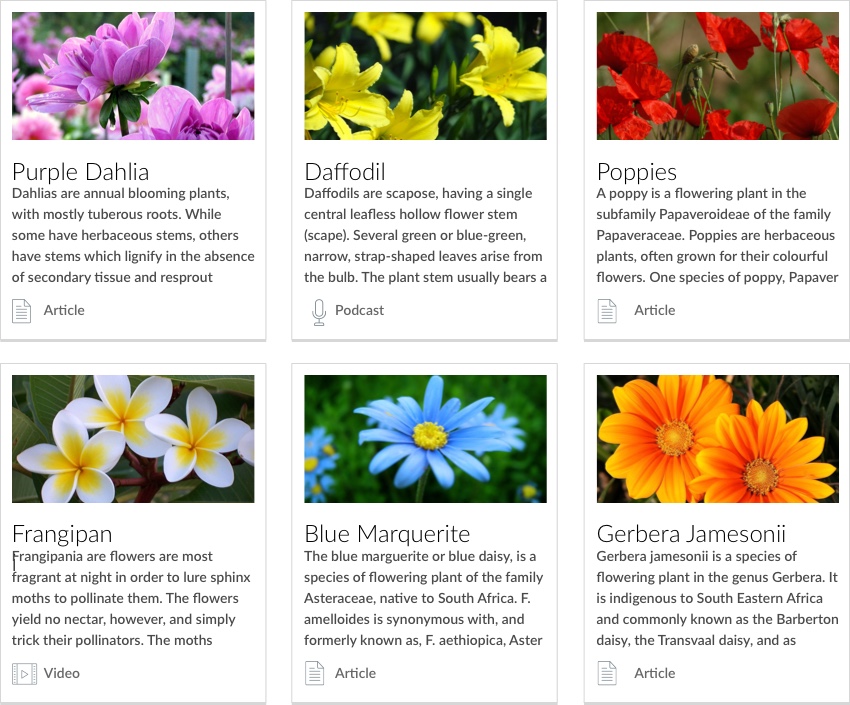Click the Purple Dahlia title
The image size is (850, 705).
(x=81, y=171)
